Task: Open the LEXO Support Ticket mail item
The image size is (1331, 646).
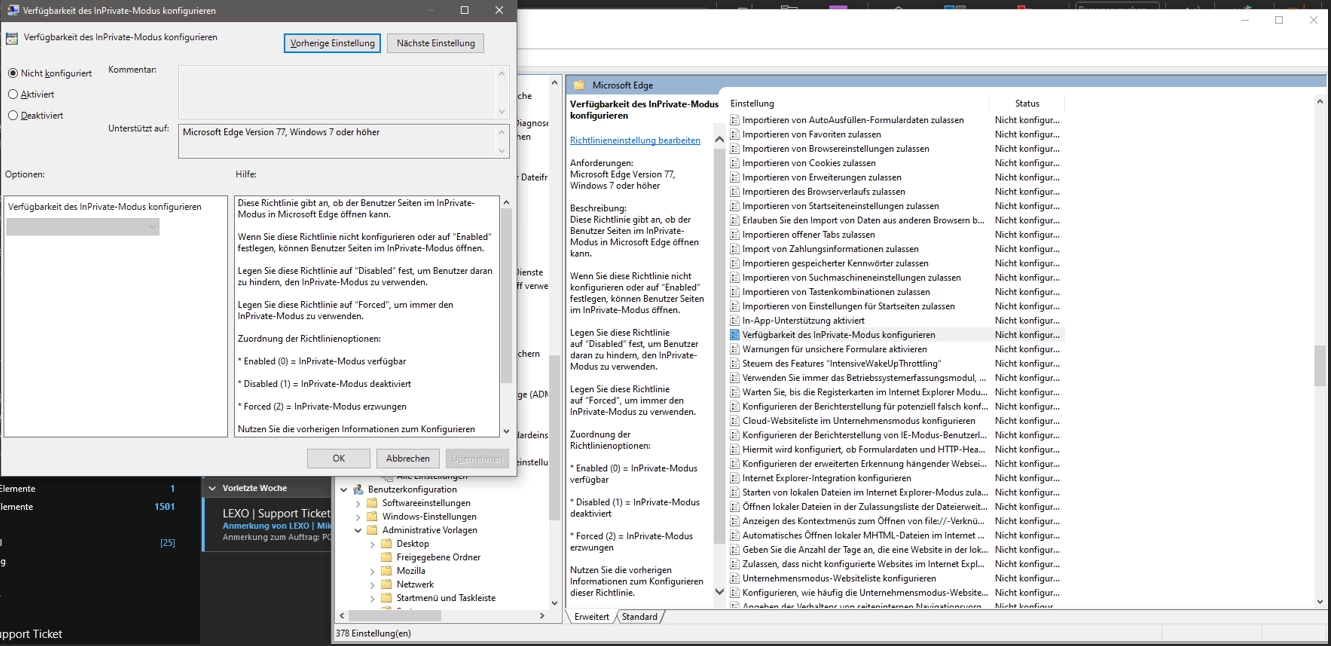Action: (x=267, y=524)
